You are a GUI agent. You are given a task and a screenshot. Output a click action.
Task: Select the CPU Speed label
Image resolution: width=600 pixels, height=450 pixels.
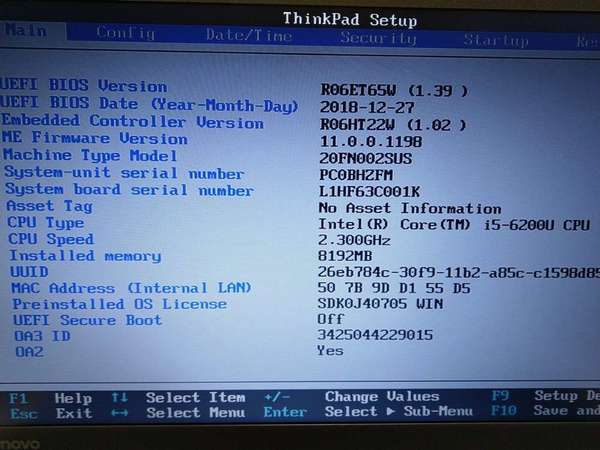point(51,239)
